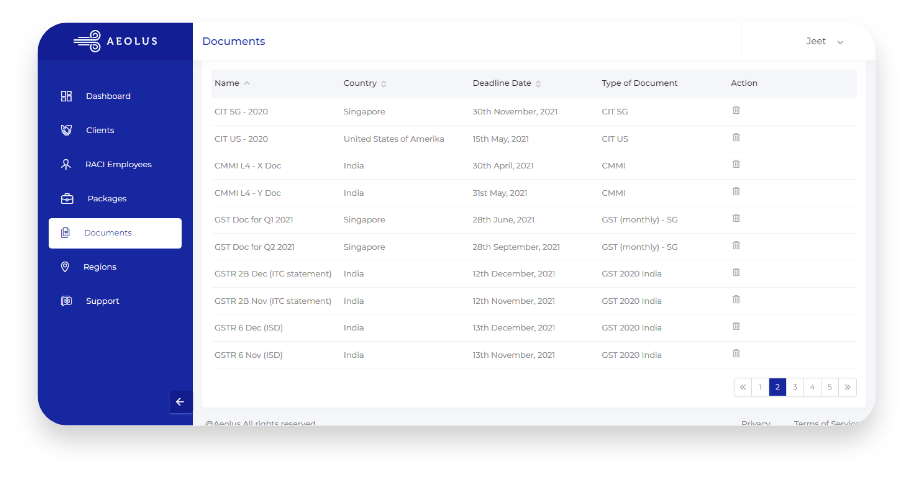Click the Documents page heading
This screenshot has height=478, width=913.
[x=233, y=41]
